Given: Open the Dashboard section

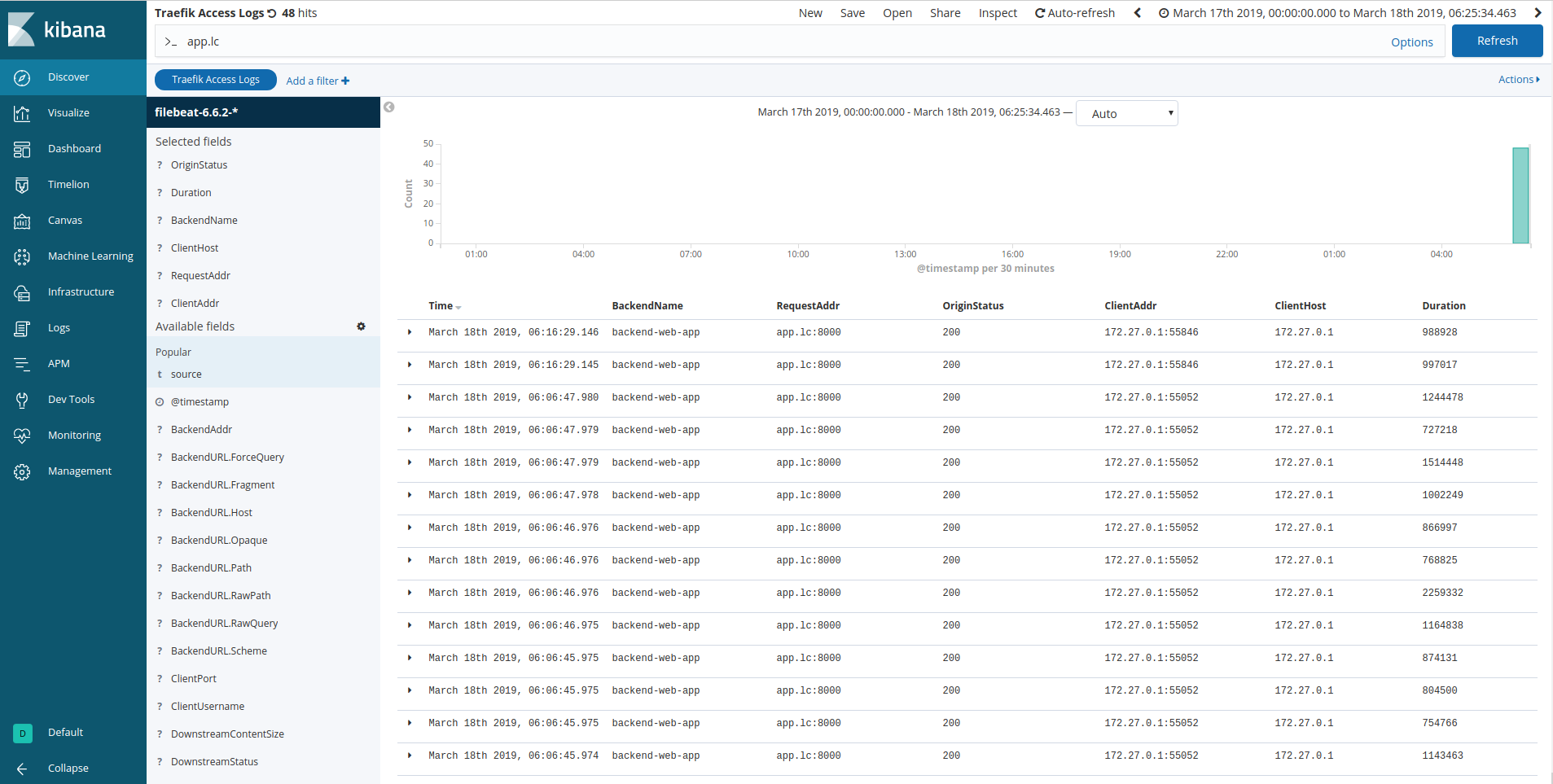Looking at the screenshot, I should (74, 148).
